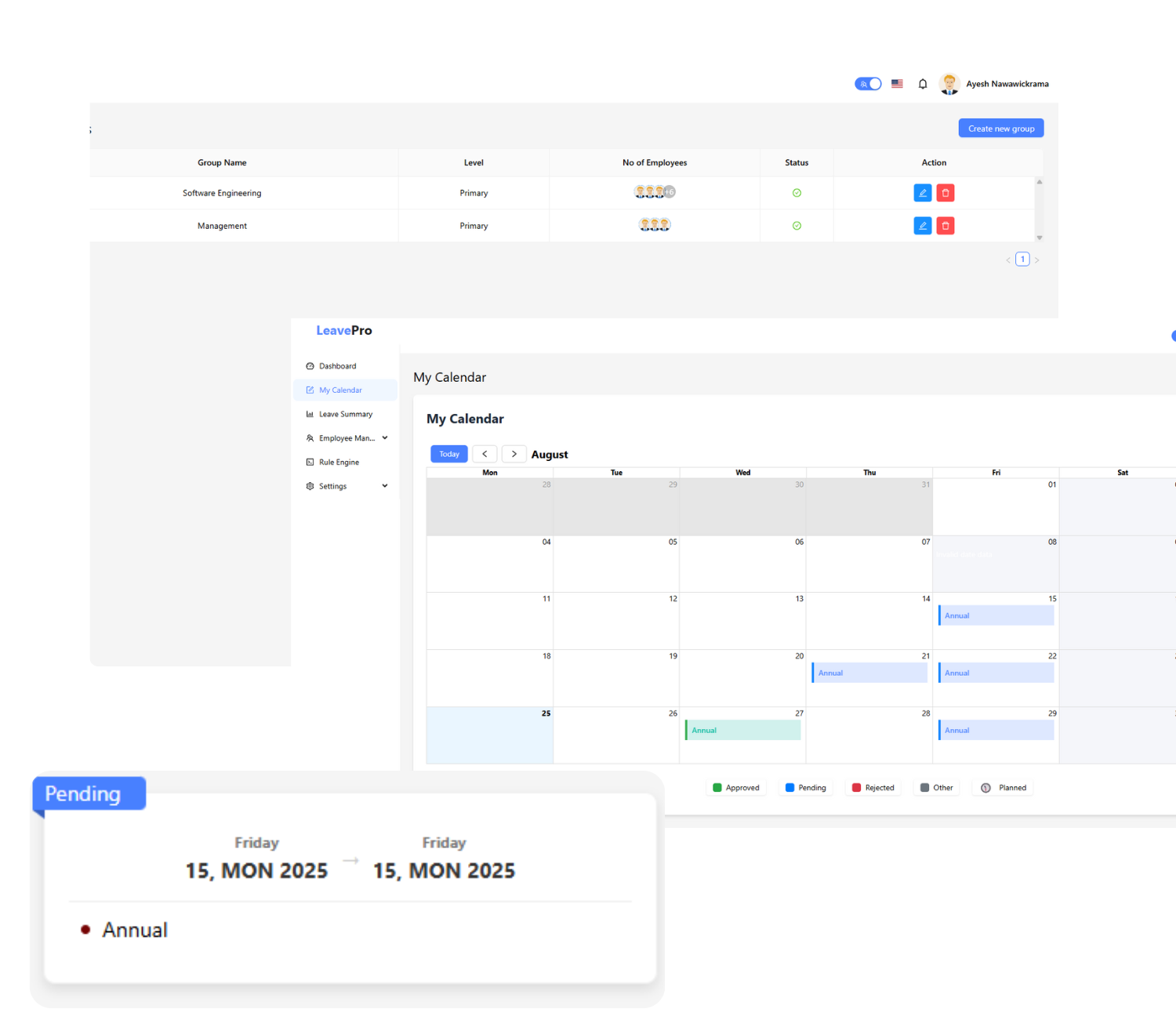The width and height of the screenshot is (1176, 1027).
Task: Go to next month in calendar
Action: click(514, 454)
